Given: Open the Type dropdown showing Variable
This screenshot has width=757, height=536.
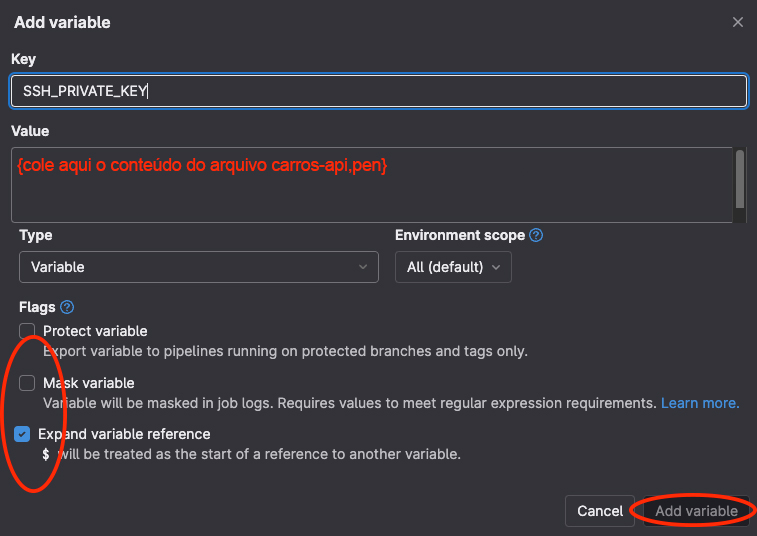Looking at the screenshot, I should 198,267.
